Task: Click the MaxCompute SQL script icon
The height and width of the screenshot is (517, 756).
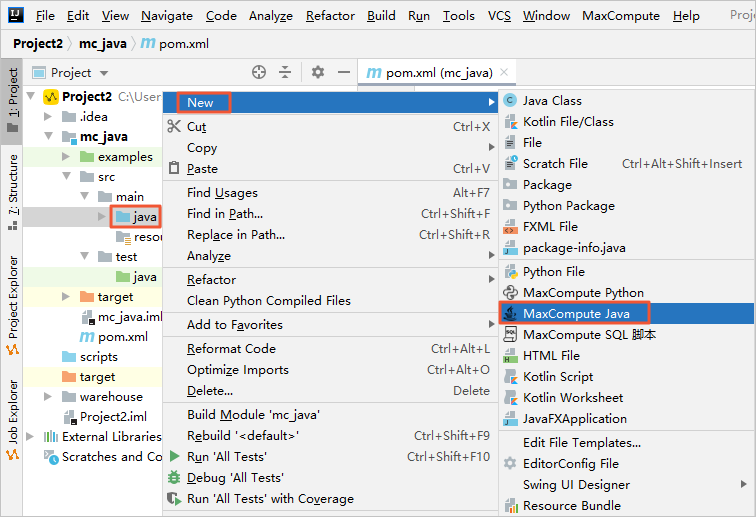Action: point(510,335)
